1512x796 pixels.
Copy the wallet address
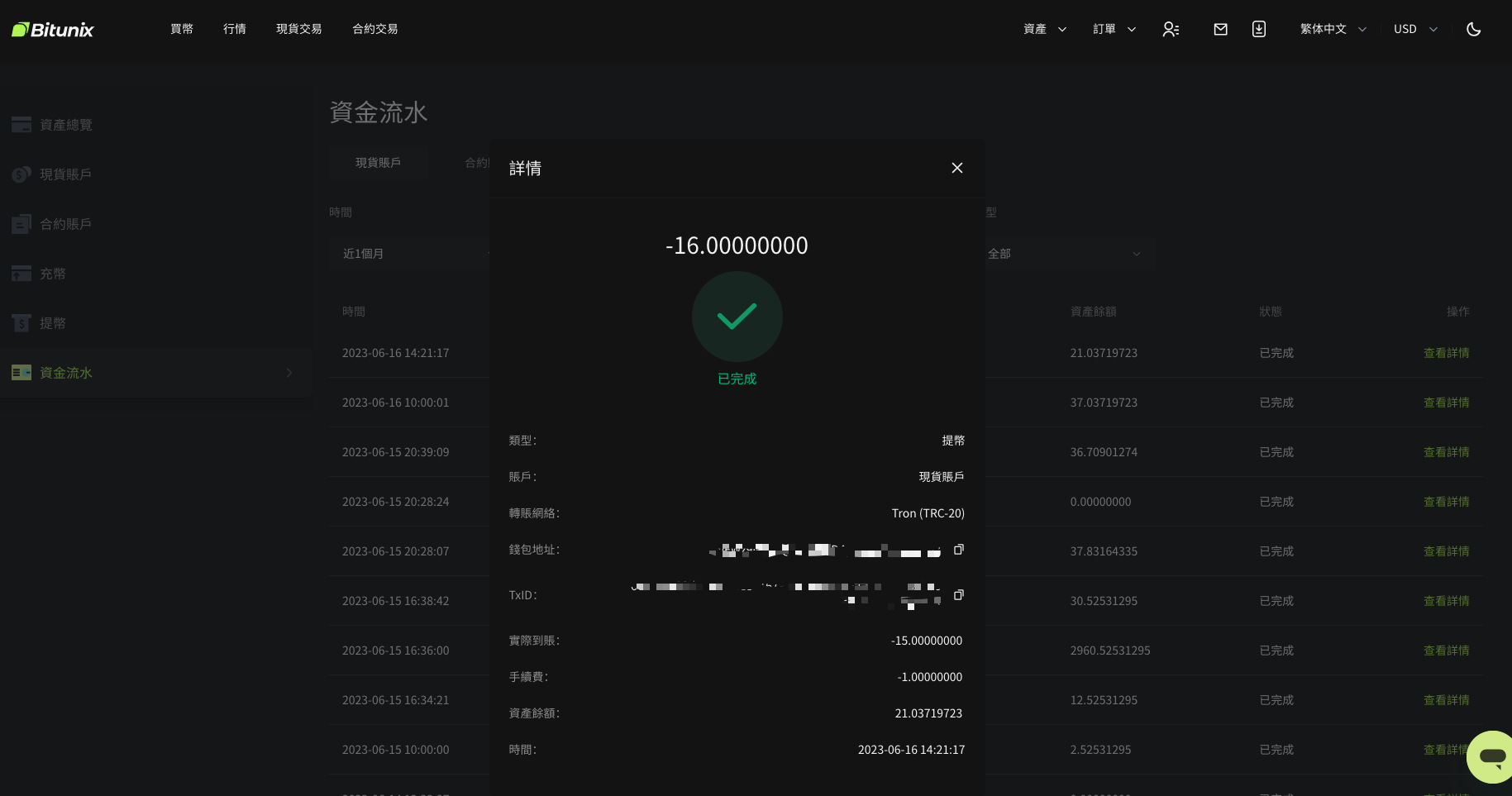(x=959, y=550)
